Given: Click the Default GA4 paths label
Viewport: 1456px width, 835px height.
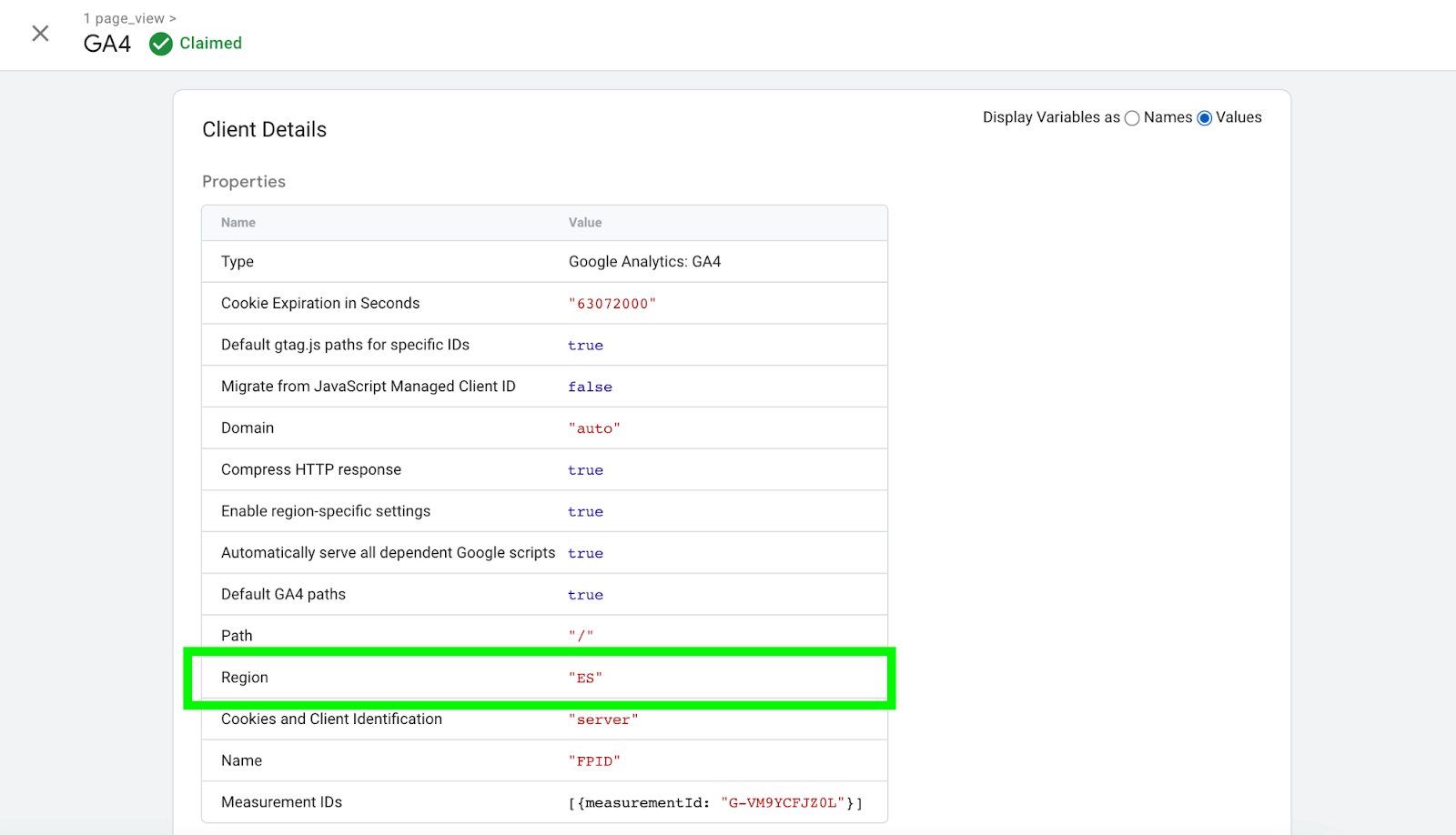Looking at the screenshot, I should [x=283, y=595].
